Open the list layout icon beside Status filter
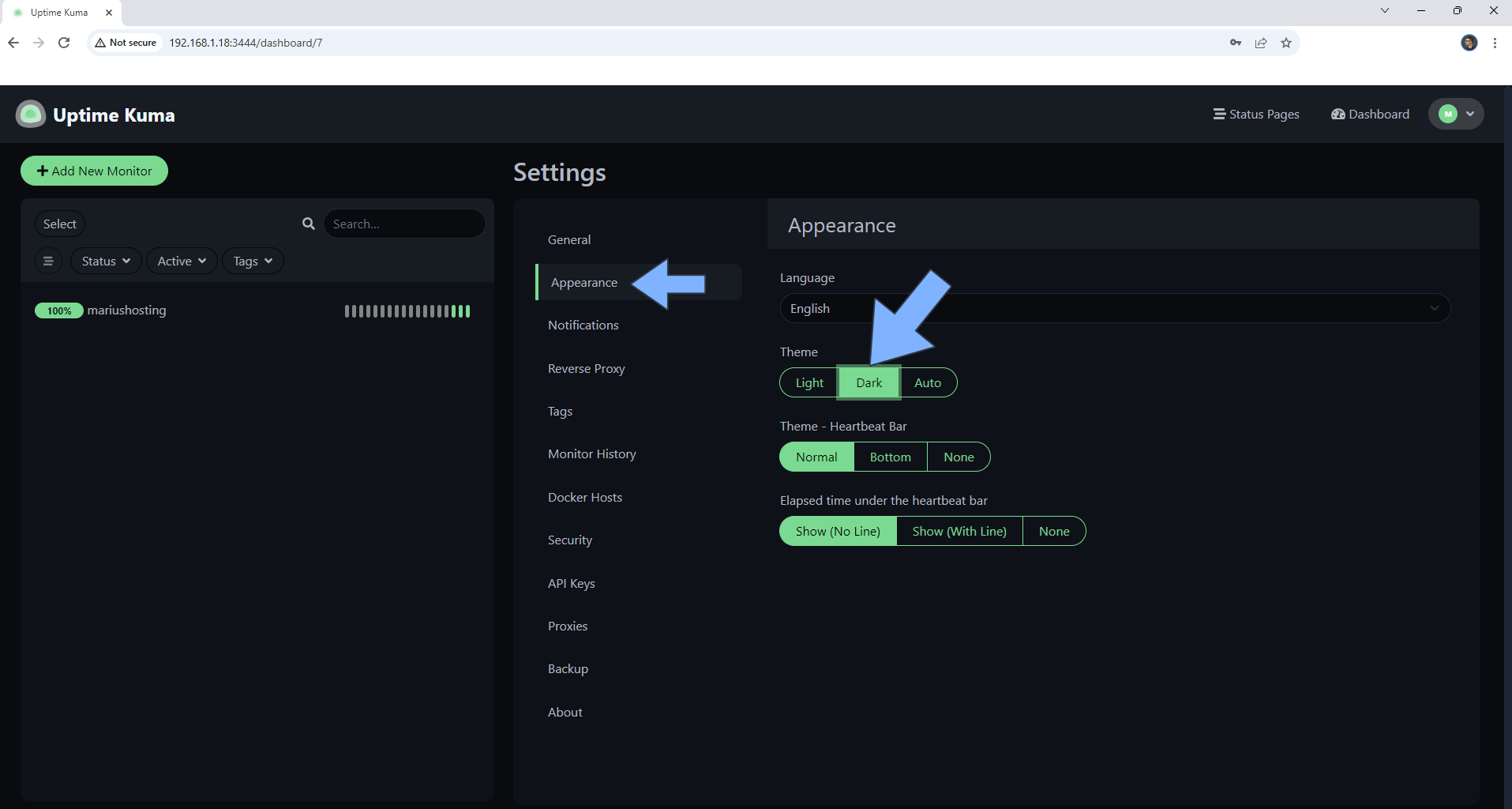This screenshot has width=1512, height=809. point(48,261)
